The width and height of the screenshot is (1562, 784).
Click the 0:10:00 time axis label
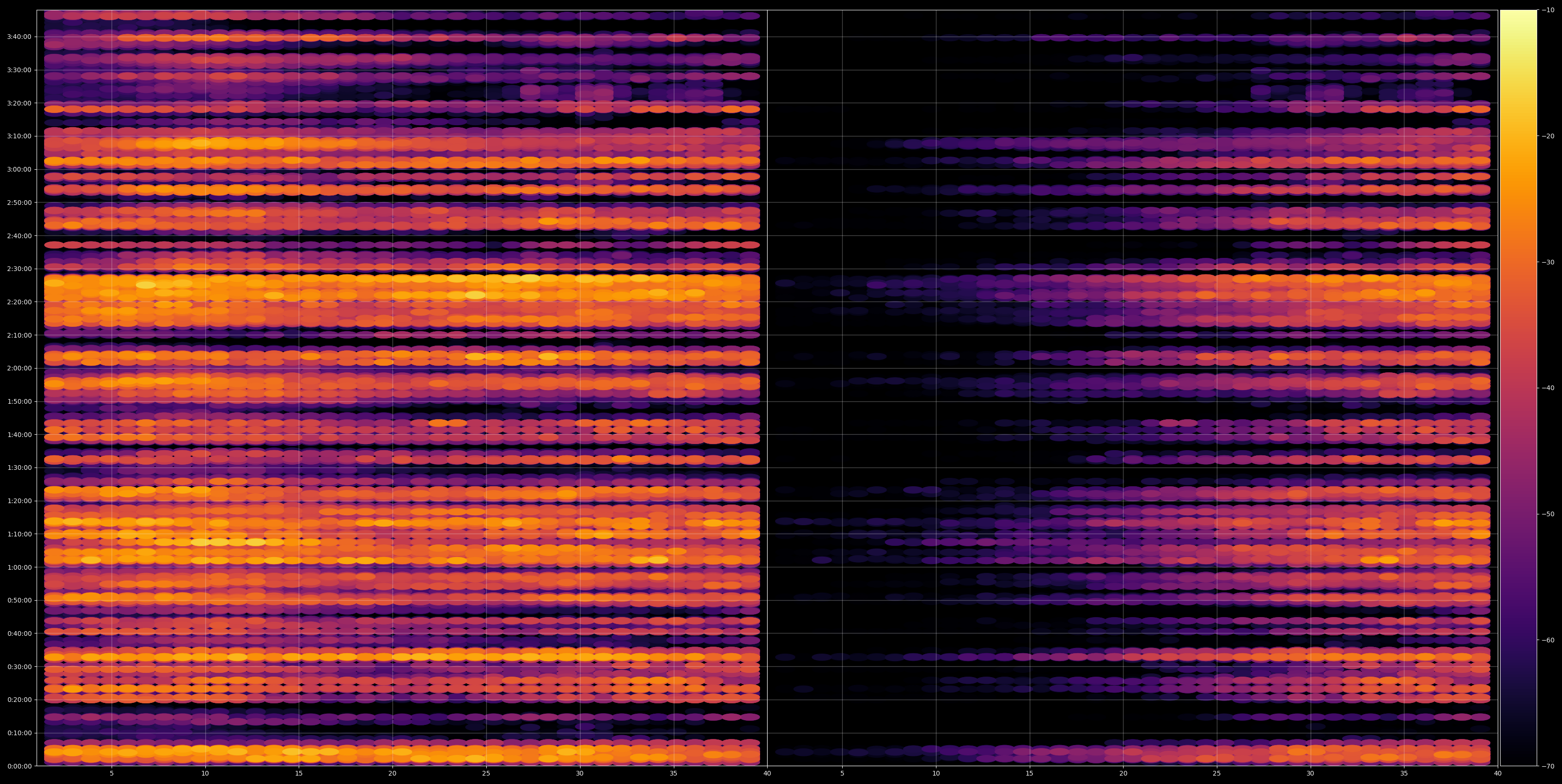(19, 732)
